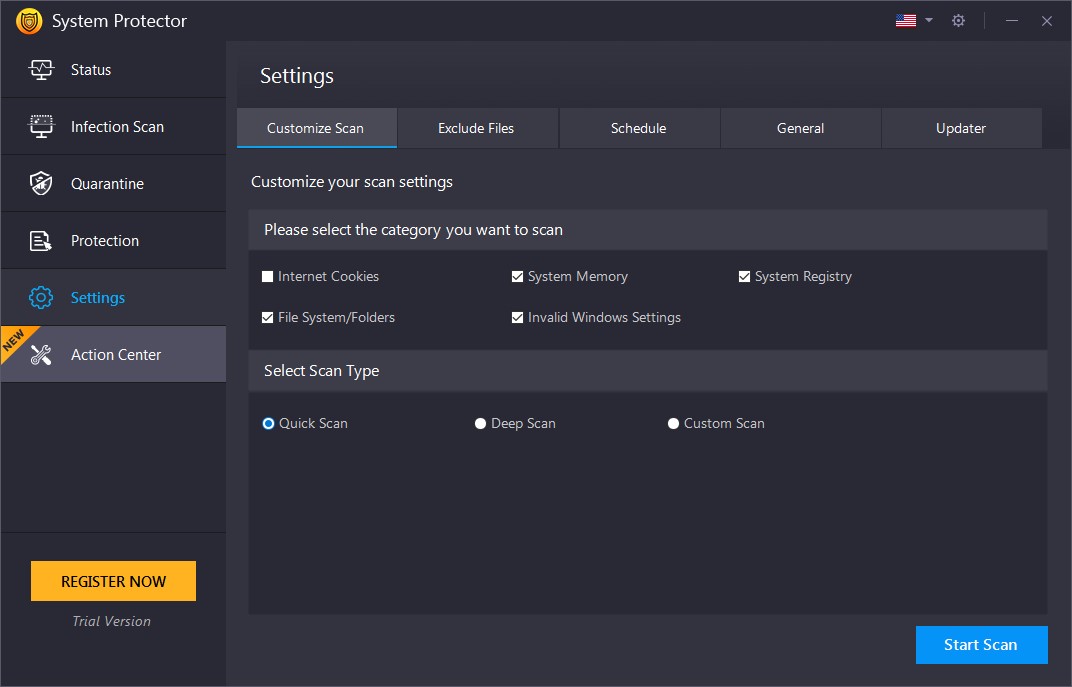1072x687 pixels.
Task: Click the System Protector shield logo
Action: click(x=28, y=20)
